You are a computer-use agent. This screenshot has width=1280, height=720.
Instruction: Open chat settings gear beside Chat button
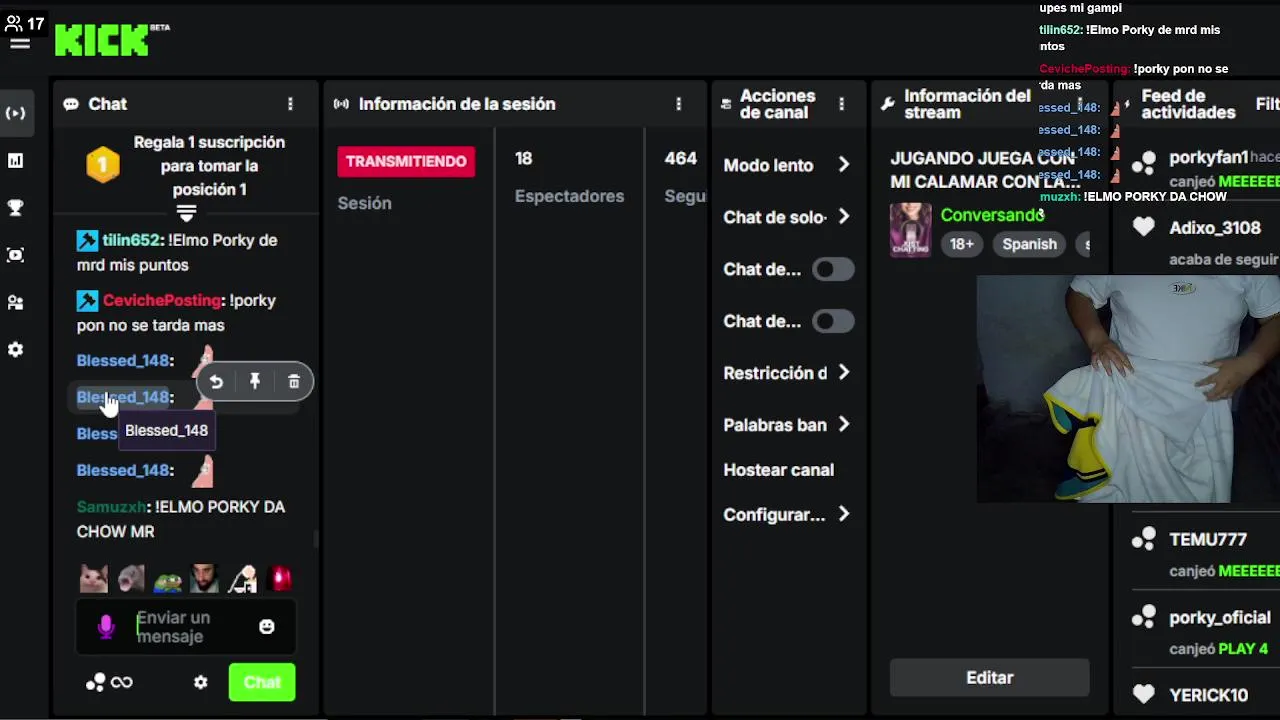[201, 682]
